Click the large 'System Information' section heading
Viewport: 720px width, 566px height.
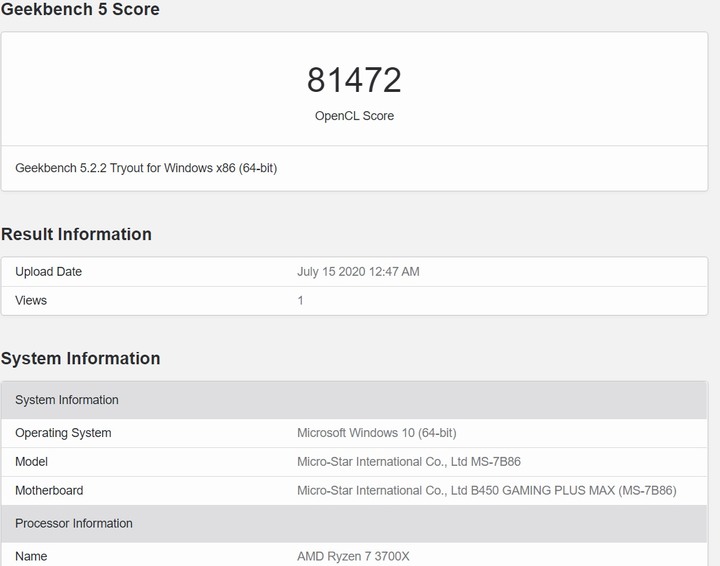(x=80, y=359)
